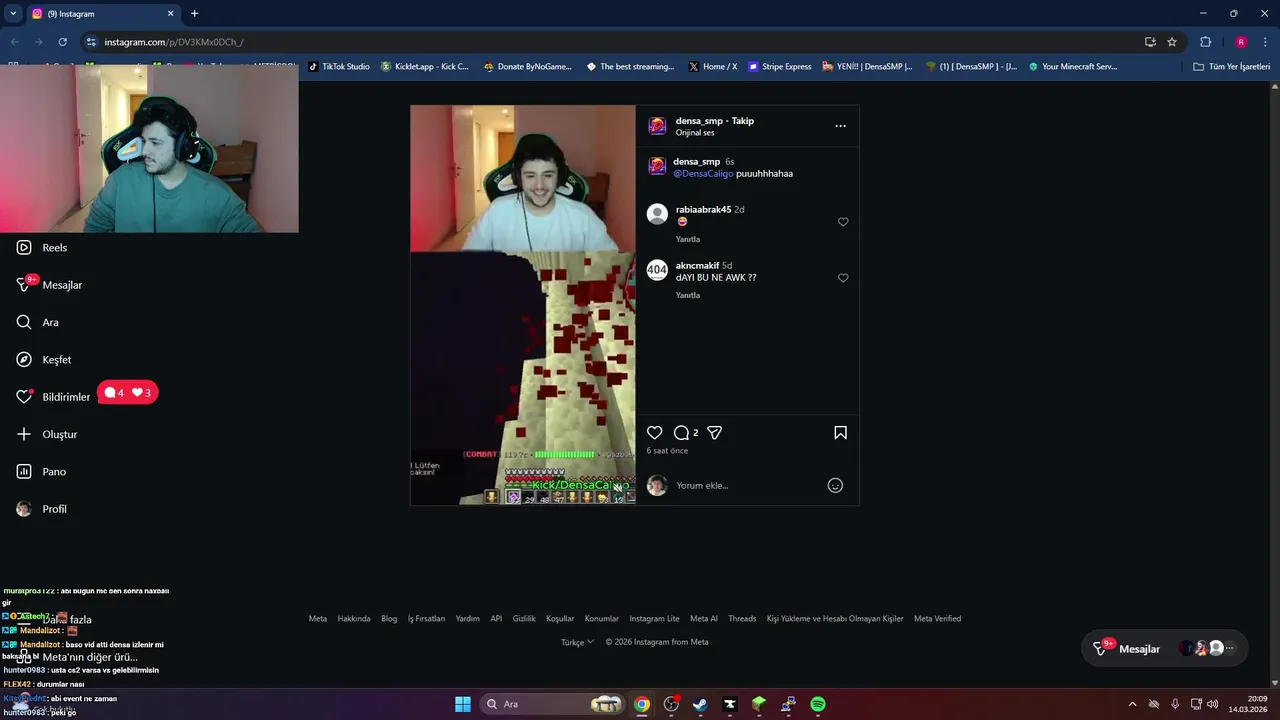This screenshot has height=720, width=1280.
Task: Open the Blog footer link
Action: coord(389,619)
